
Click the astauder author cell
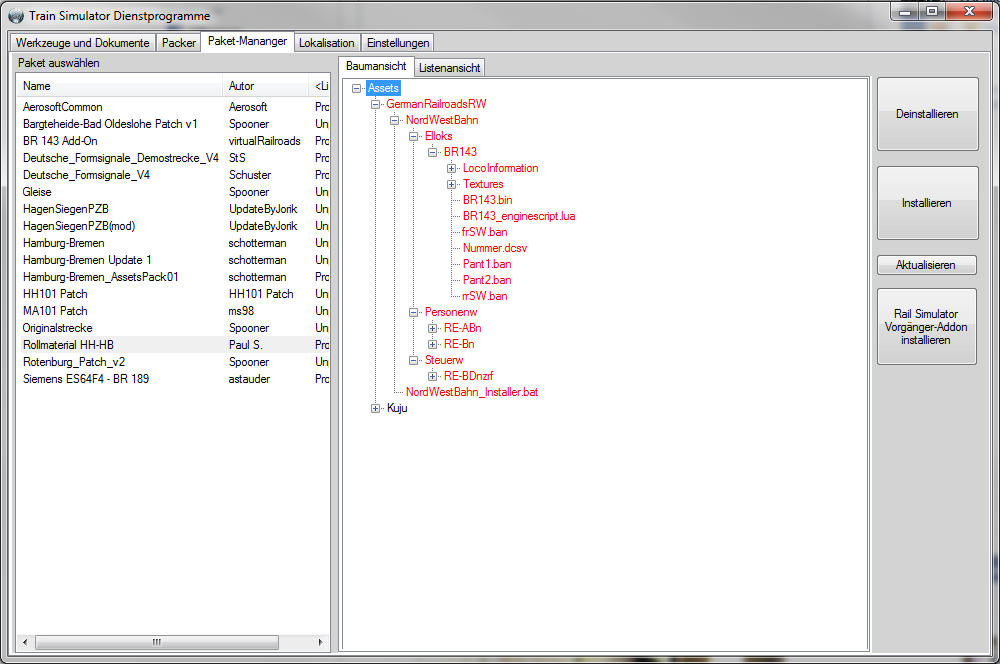[249, 379]
